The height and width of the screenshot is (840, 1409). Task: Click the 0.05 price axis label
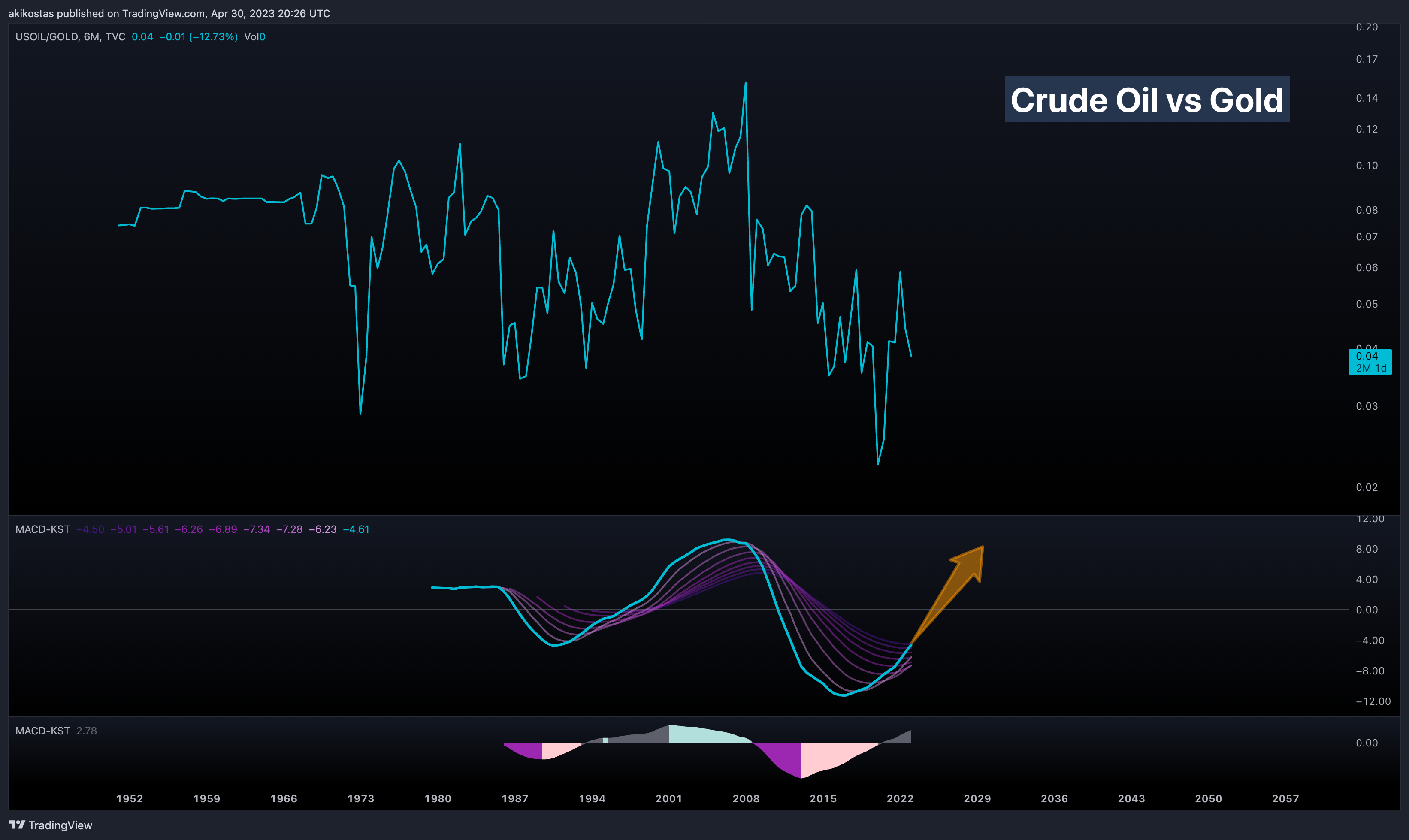click(x=1367, y=305)
